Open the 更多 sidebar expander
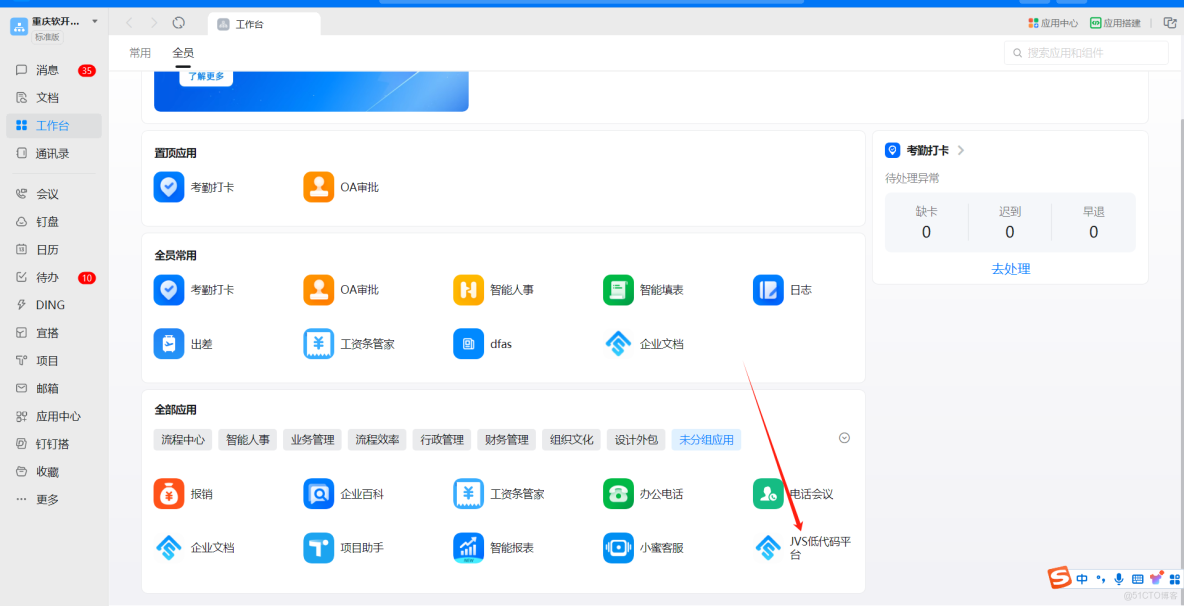 (x=48, y=498)
